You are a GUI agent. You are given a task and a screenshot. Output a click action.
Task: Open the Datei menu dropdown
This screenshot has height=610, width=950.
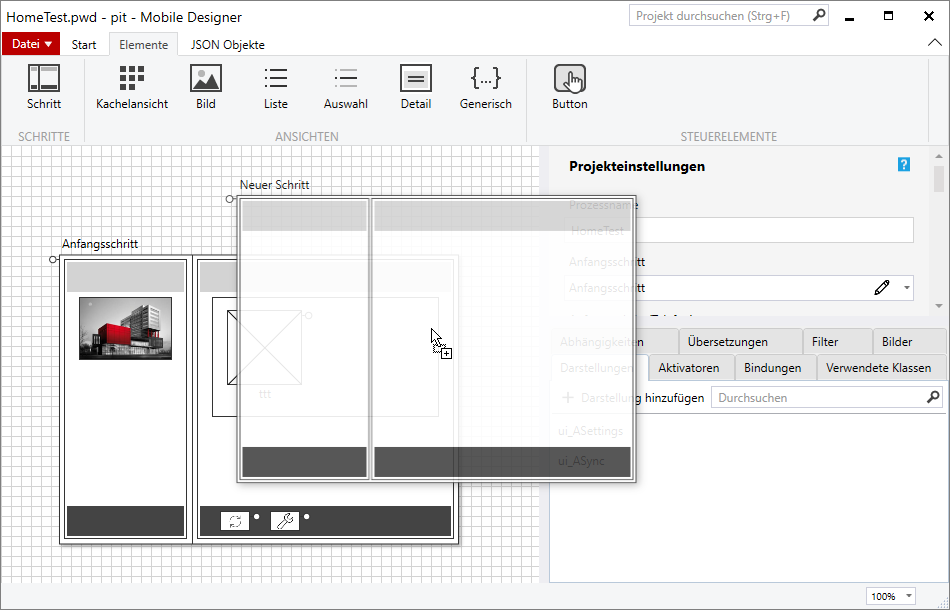tap(32, 44)
